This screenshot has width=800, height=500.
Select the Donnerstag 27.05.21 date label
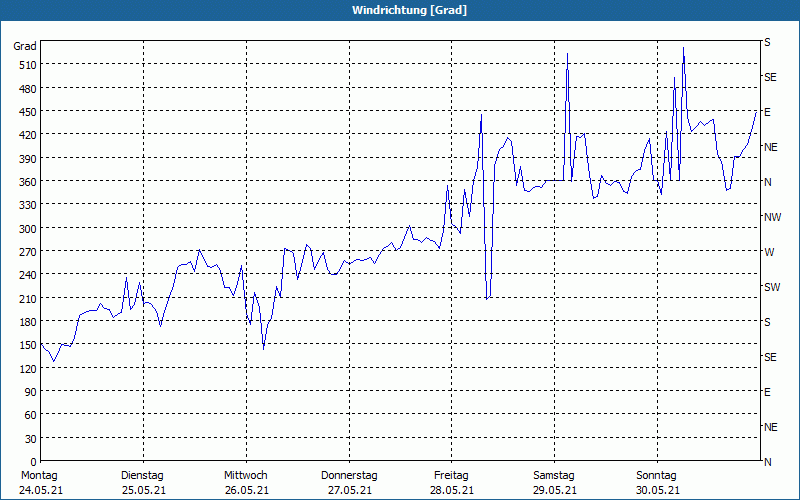348,482
